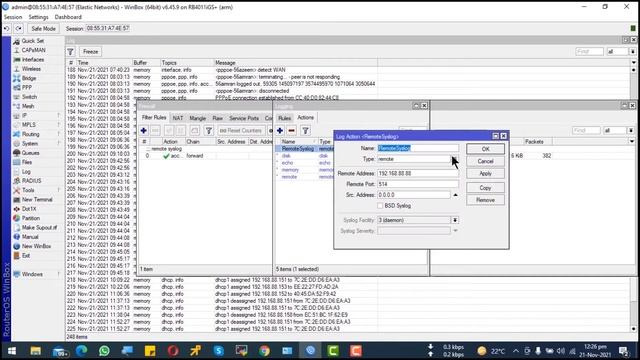Switch to Rules tab in Logging window
640x360 pixels.
point(284,118)
